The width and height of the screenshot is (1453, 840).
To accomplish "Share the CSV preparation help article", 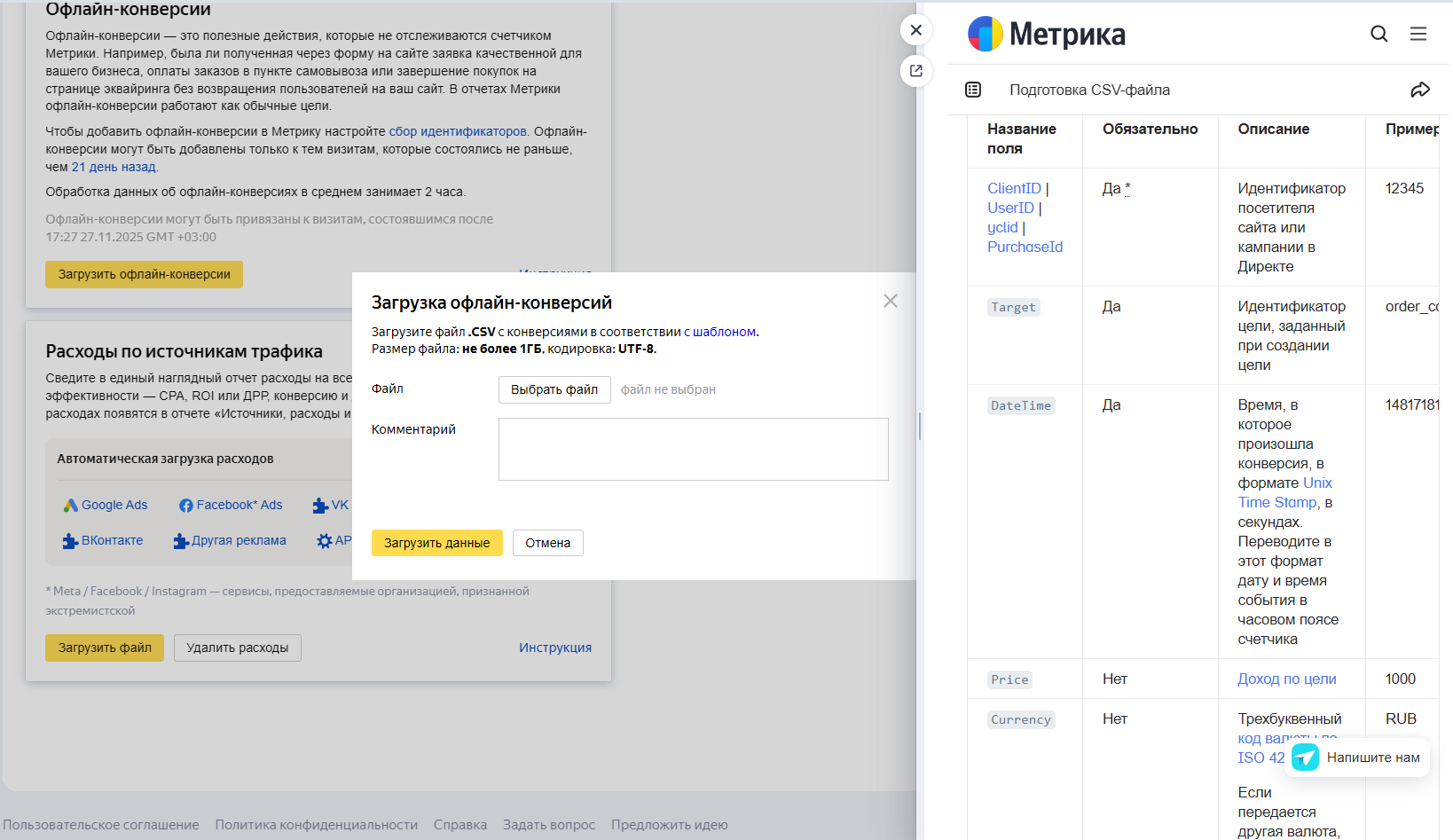I will click(x=1421, y=90).
